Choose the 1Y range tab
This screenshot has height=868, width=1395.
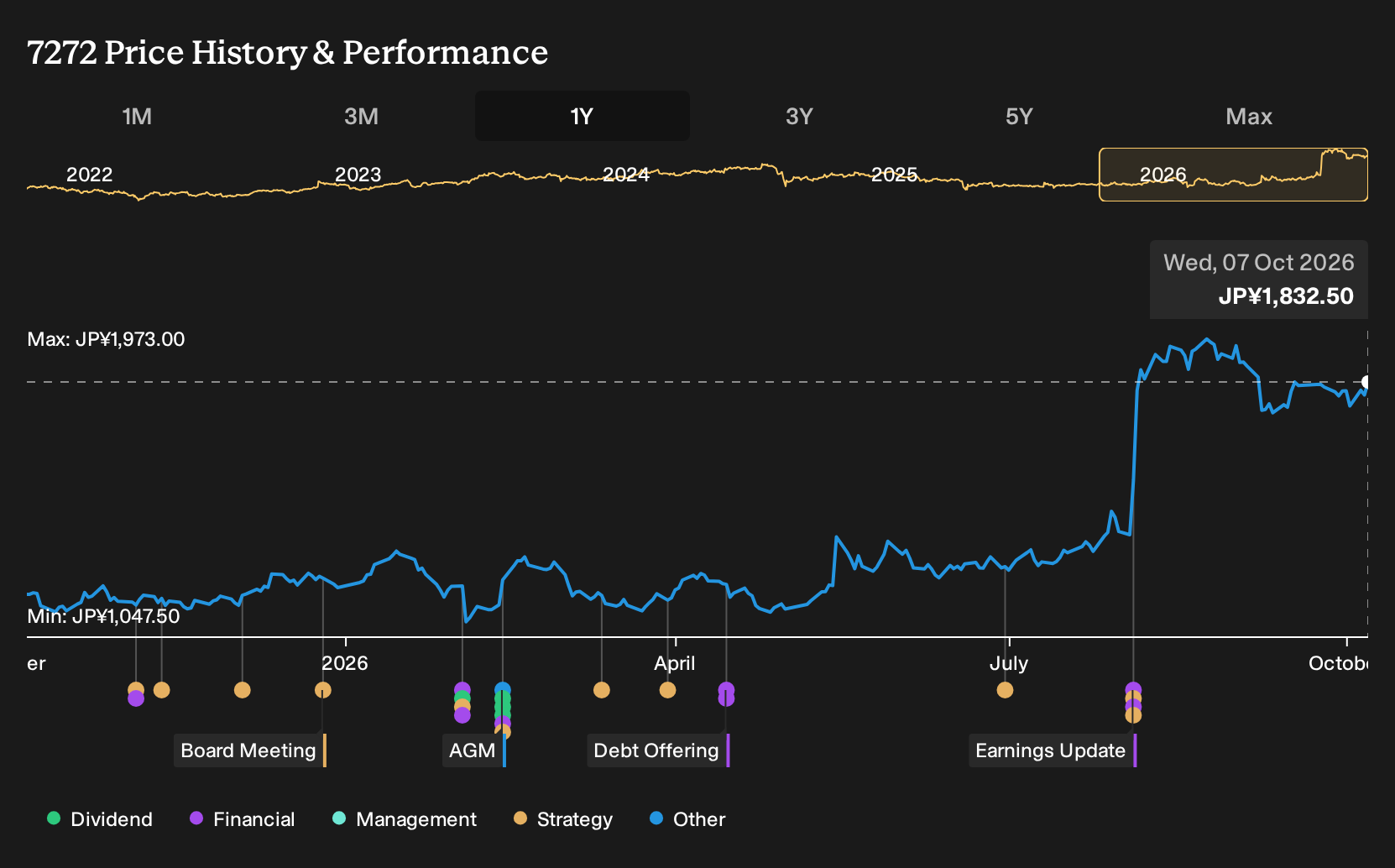(583, 116)
